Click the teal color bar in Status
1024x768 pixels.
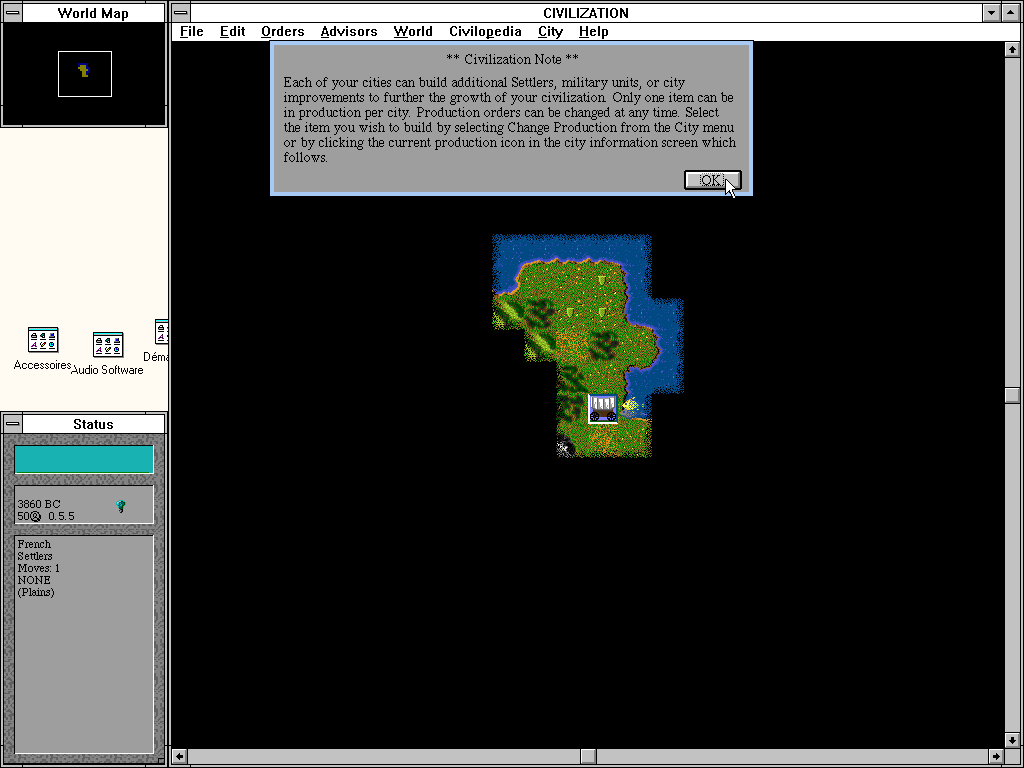[x=84, y=459]
